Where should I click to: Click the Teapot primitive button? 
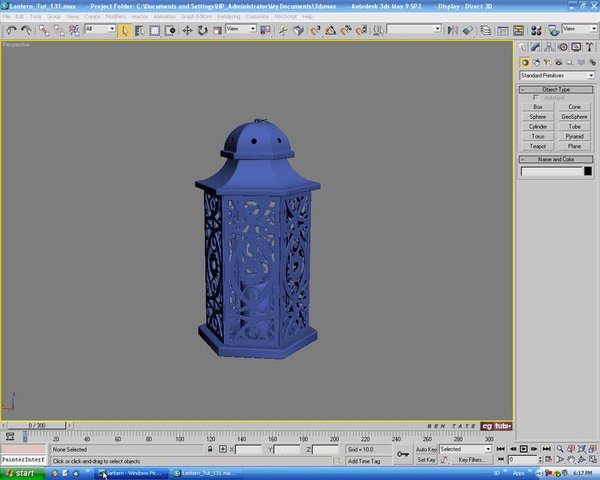click(x=538, y=146)
